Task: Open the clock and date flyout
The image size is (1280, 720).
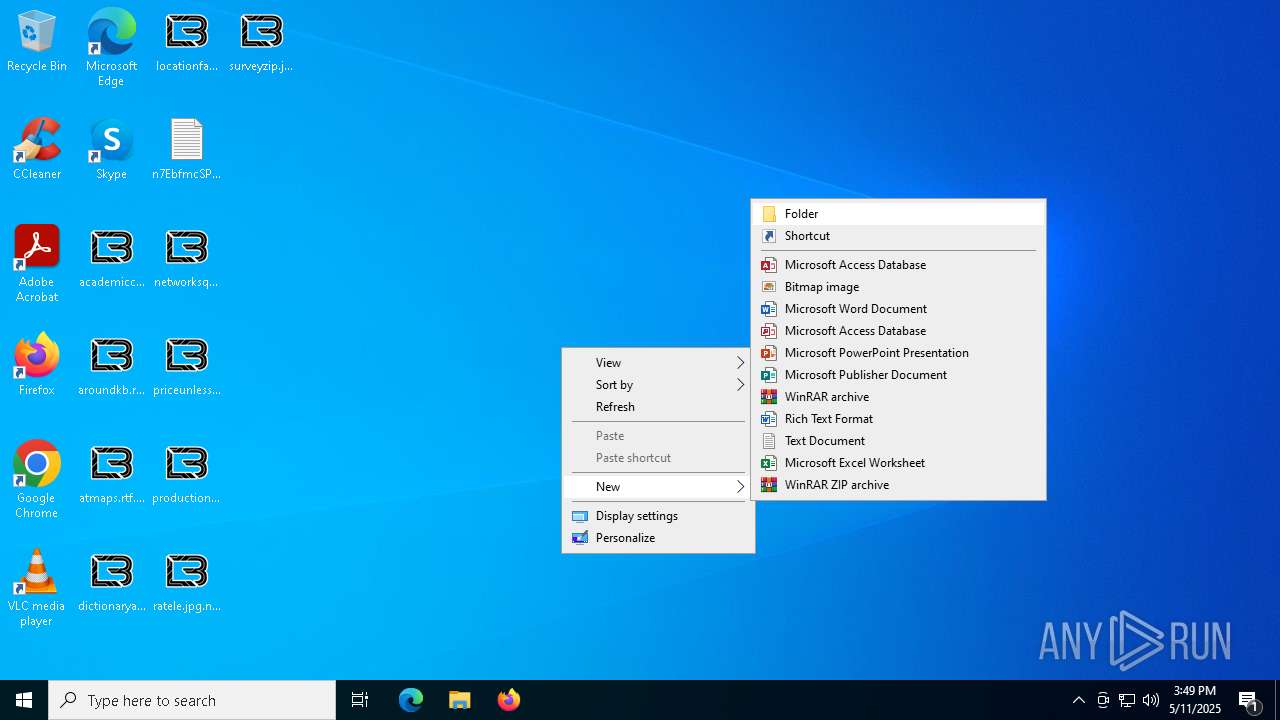Action: pos(1195,700)
